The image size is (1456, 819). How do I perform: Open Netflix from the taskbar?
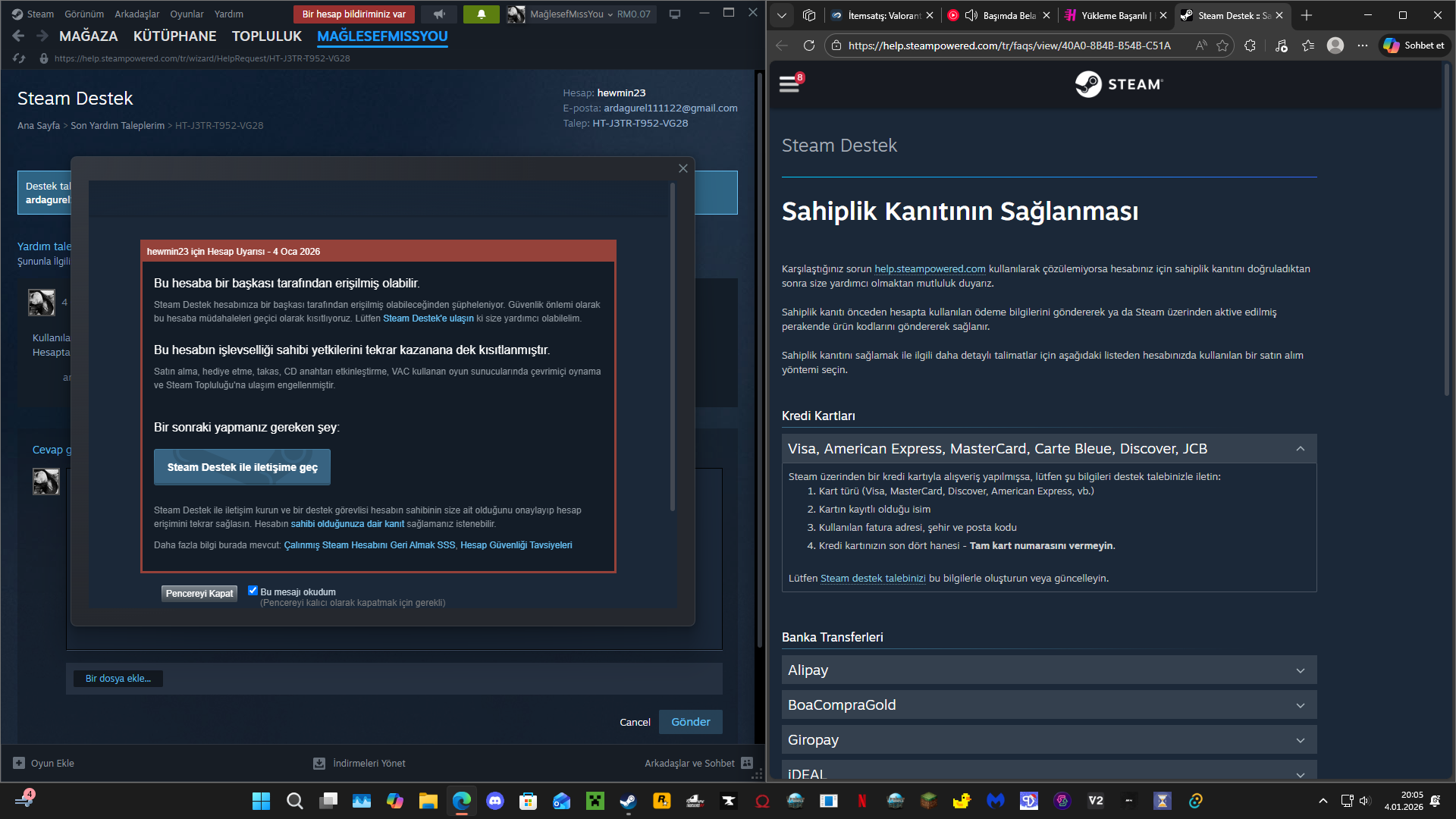coord(862,801)
